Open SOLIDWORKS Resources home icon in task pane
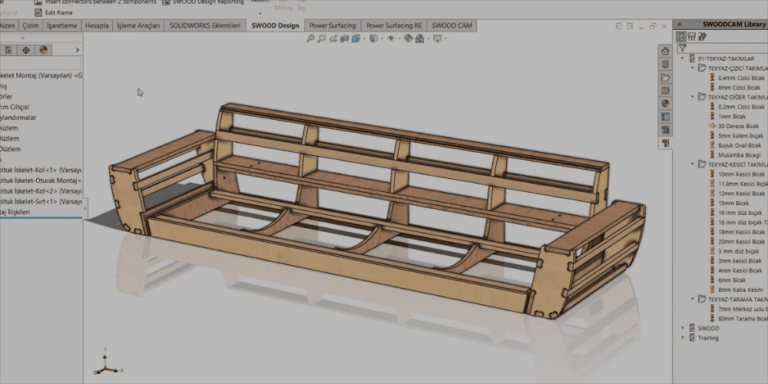768x384 pixels. coord(665,51)
